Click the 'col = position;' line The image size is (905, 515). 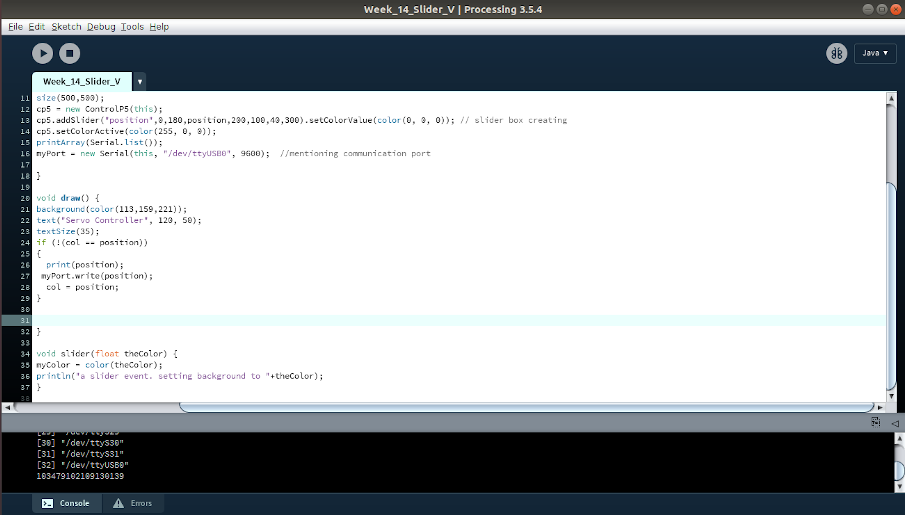click(82, 287)
